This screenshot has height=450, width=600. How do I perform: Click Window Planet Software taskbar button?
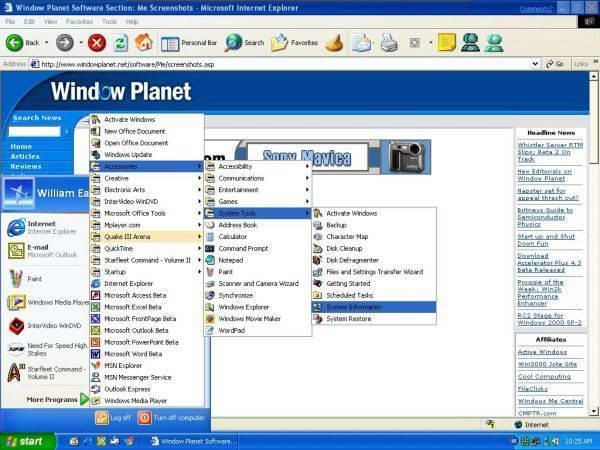[x=192, y=441]
